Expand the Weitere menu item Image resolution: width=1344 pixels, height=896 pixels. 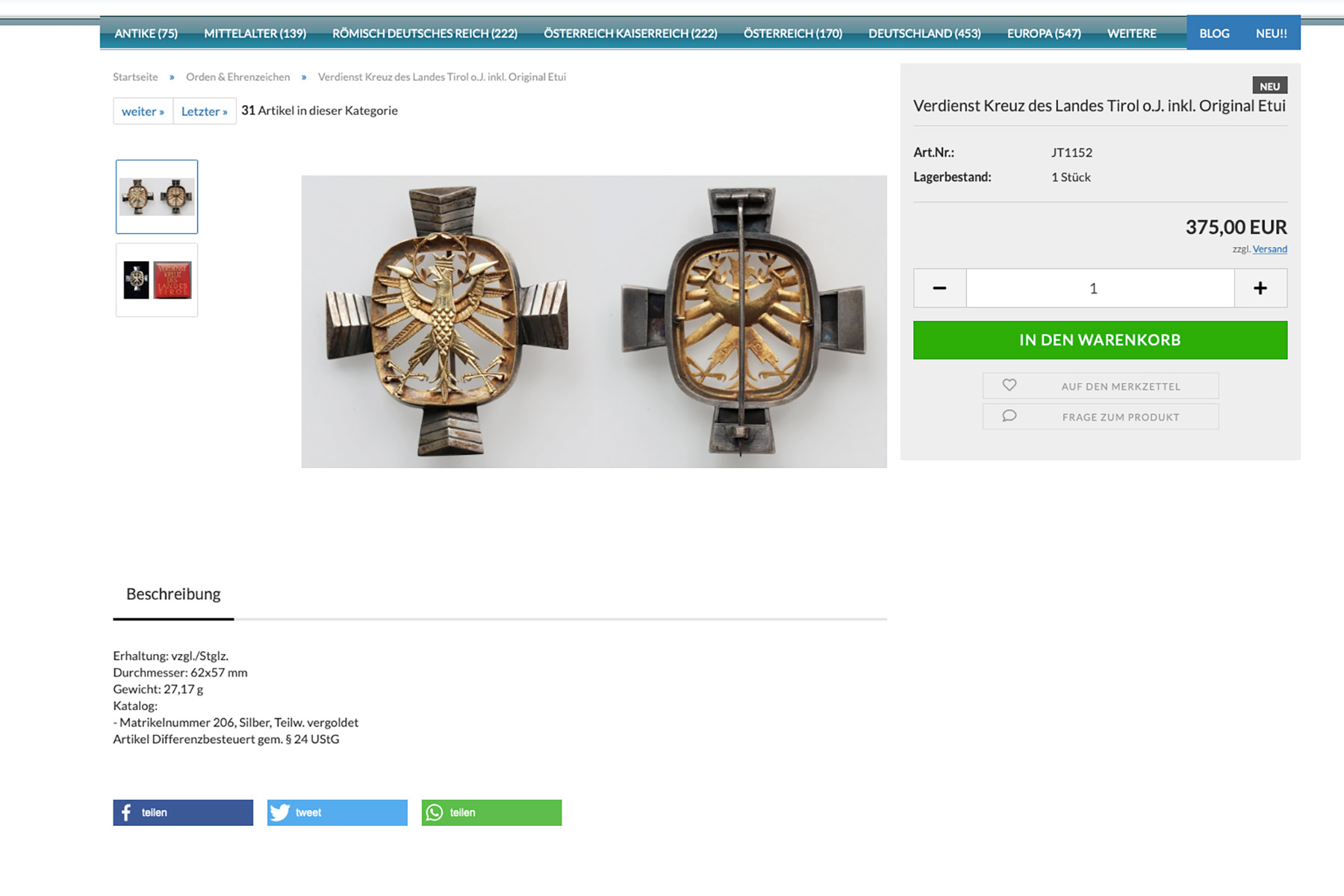1131,34
